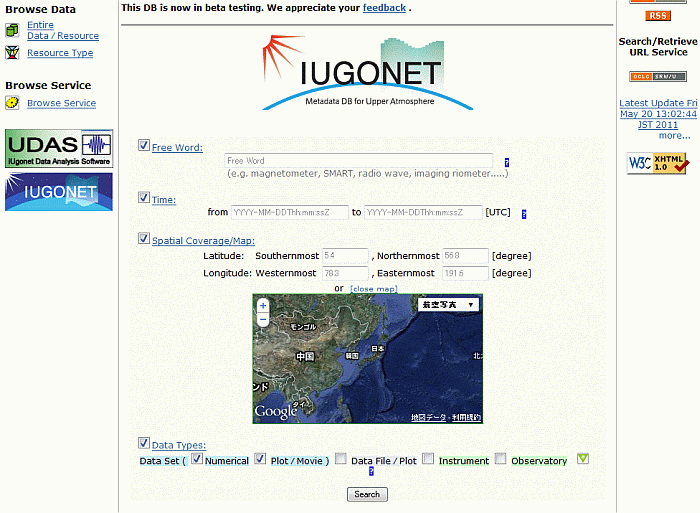Click the Resource Type filter icon
This screenshot has width=700, height=513.
pos(12,53)
